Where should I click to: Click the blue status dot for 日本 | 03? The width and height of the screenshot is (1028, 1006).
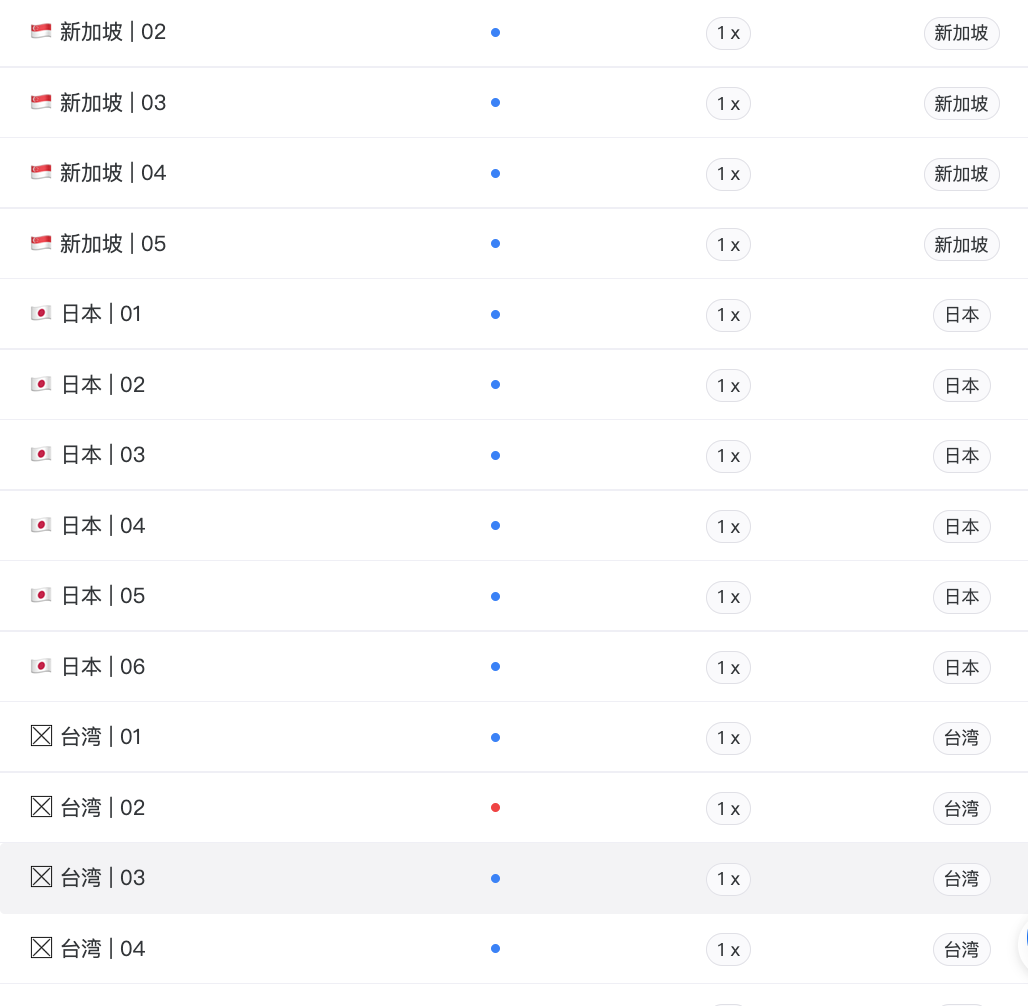(x=496, y=455)
